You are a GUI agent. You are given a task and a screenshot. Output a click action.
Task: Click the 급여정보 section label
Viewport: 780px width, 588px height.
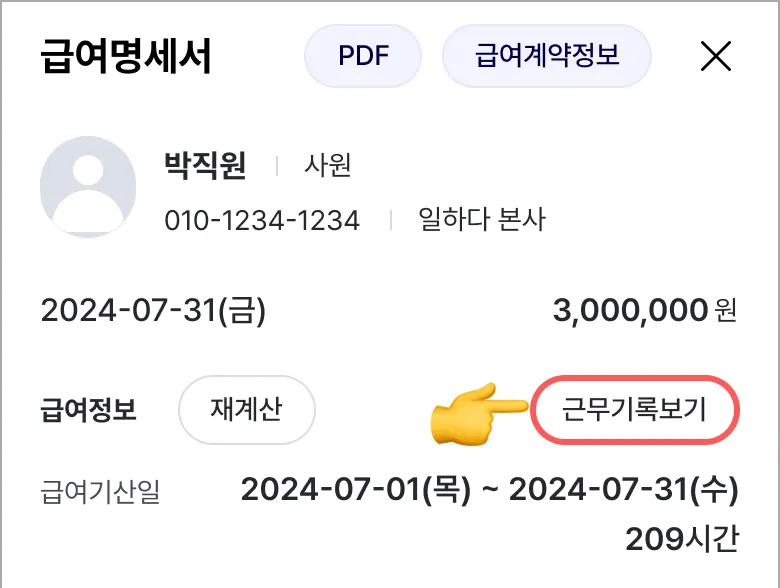[x=89, y=410]
